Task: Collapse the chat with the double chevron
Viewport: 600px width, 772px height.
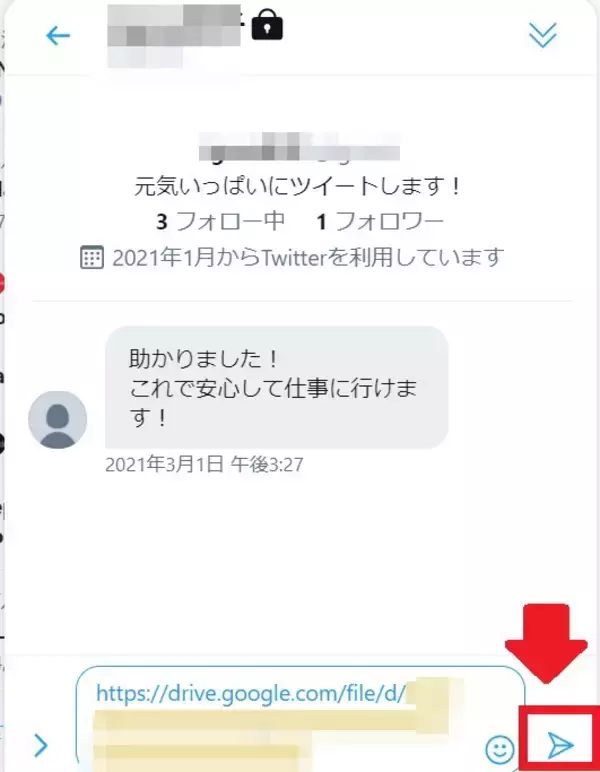Action: coord(542,35)
